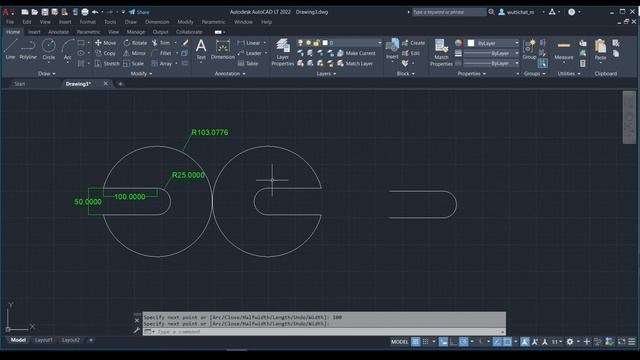
Task: Click the Array tool
Action: tap(162, 64)
